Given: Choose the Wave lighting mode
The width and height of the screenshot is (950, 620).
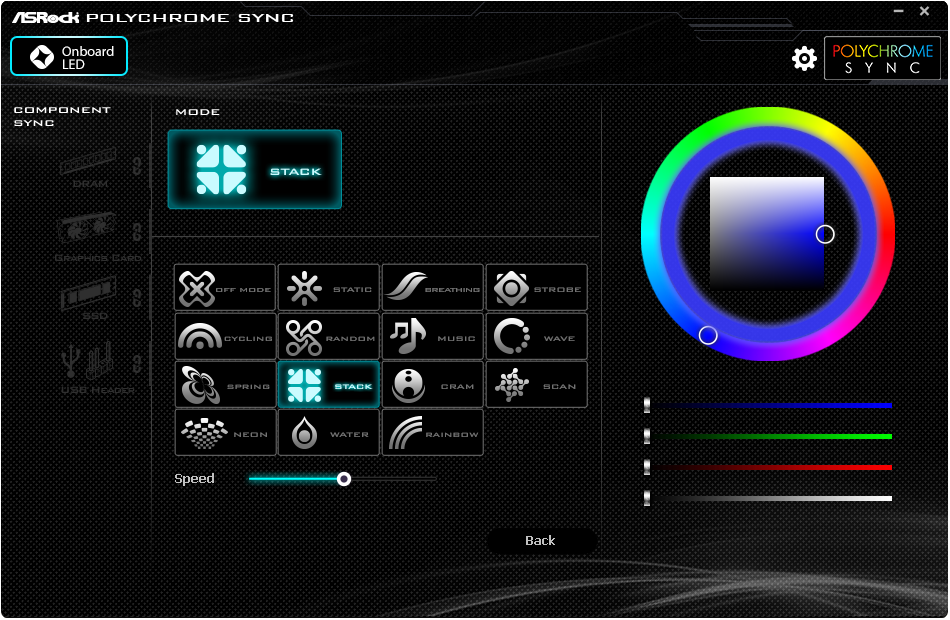Looking at the screenshot, I should click(x=537, y=336).
